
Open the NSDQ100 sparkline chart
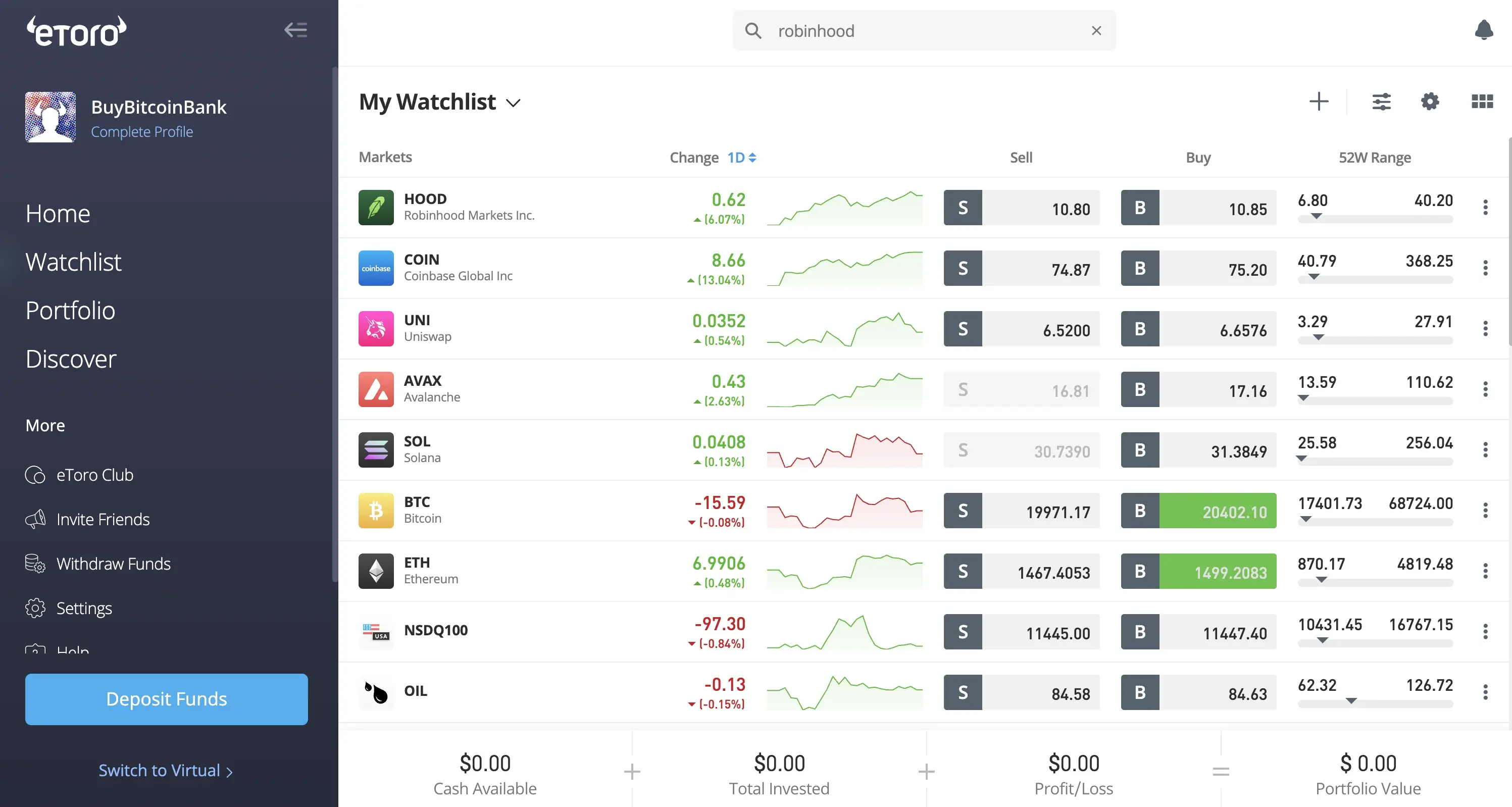coord(844,632)
